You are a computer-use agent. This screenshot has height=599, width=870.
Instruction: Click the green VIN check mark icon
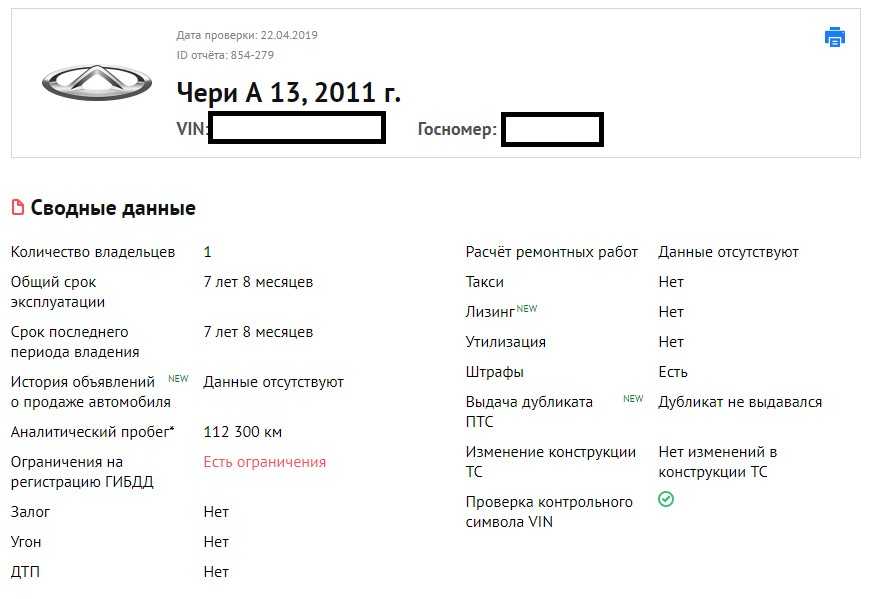coord(666,499)
